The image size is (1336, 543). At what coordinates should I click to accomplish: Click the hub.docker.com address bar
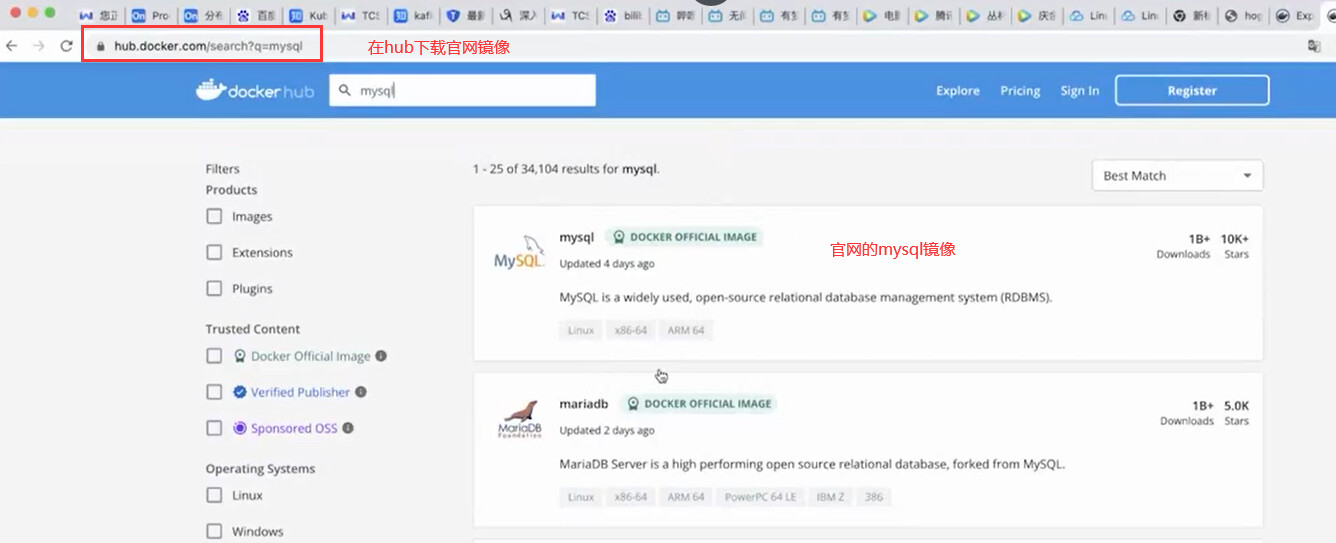point(208,46)
